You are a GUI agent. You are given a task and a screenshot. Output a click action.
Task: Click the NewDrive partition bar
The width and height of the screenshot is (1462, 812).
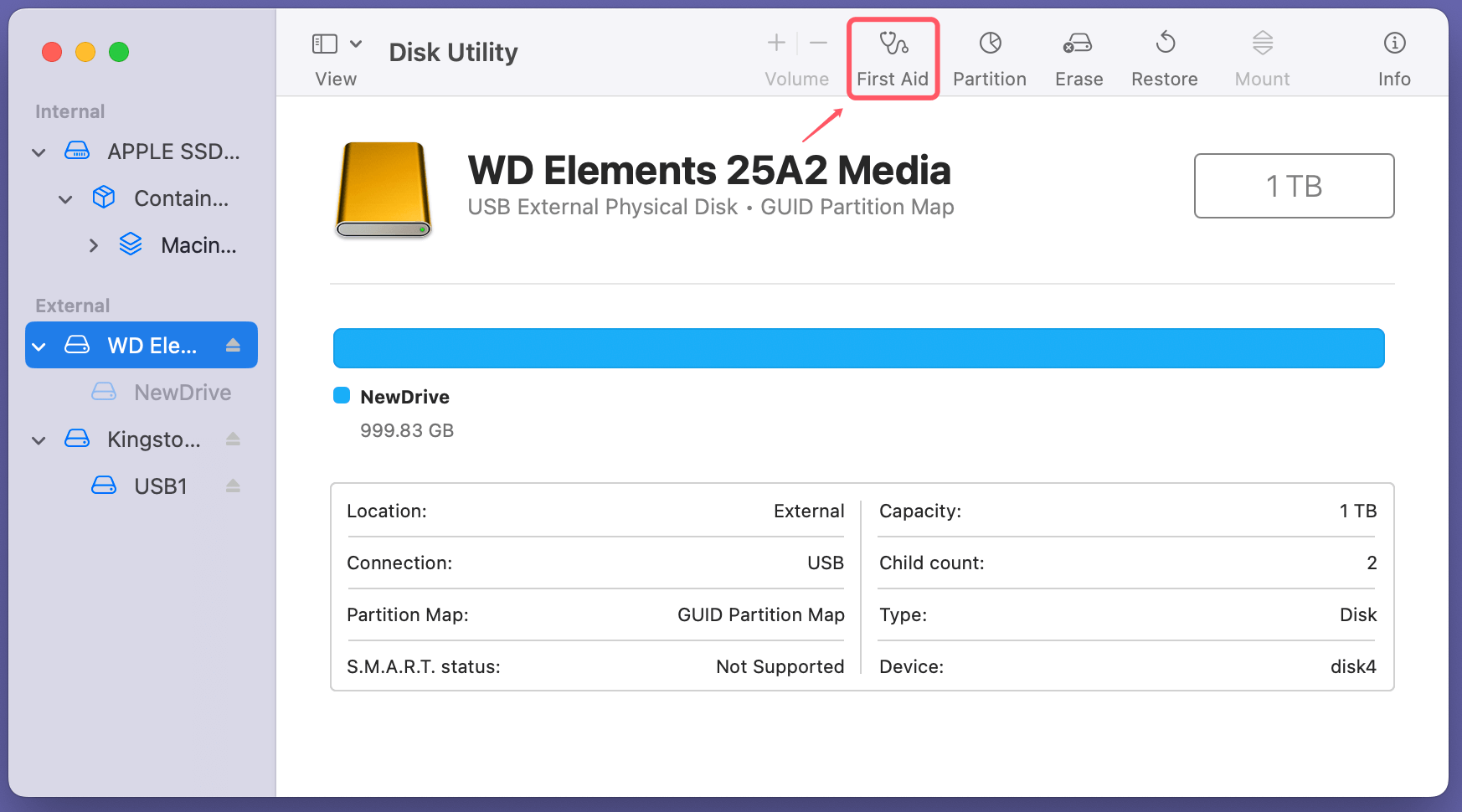859,347
